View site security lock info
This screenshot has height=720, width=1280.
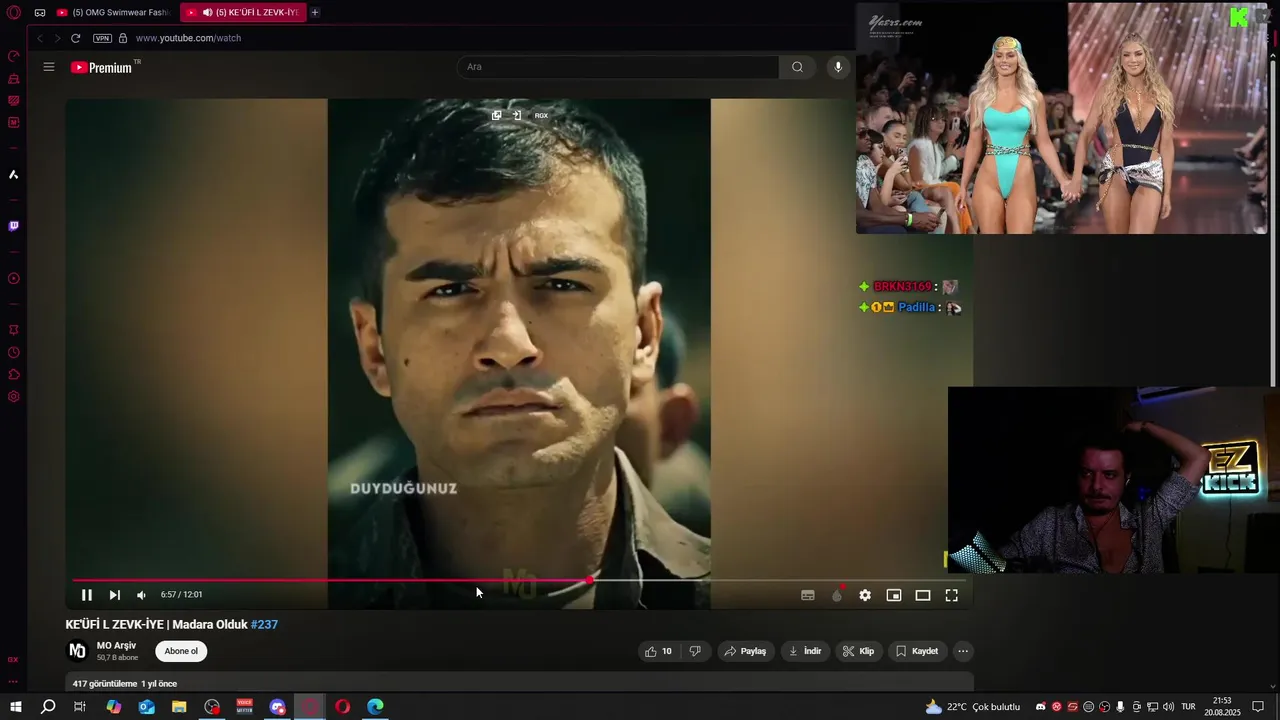(x=123, y=38)
